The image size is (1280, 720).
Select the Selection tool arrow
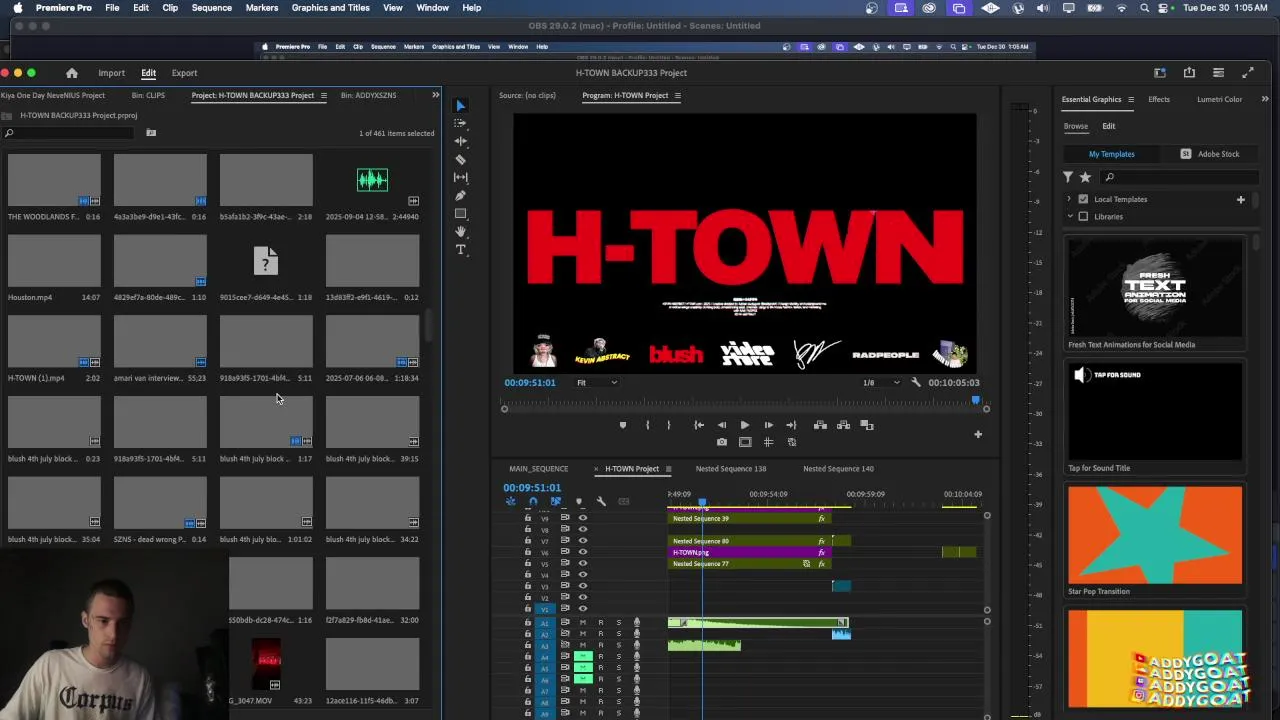[460, 106]
